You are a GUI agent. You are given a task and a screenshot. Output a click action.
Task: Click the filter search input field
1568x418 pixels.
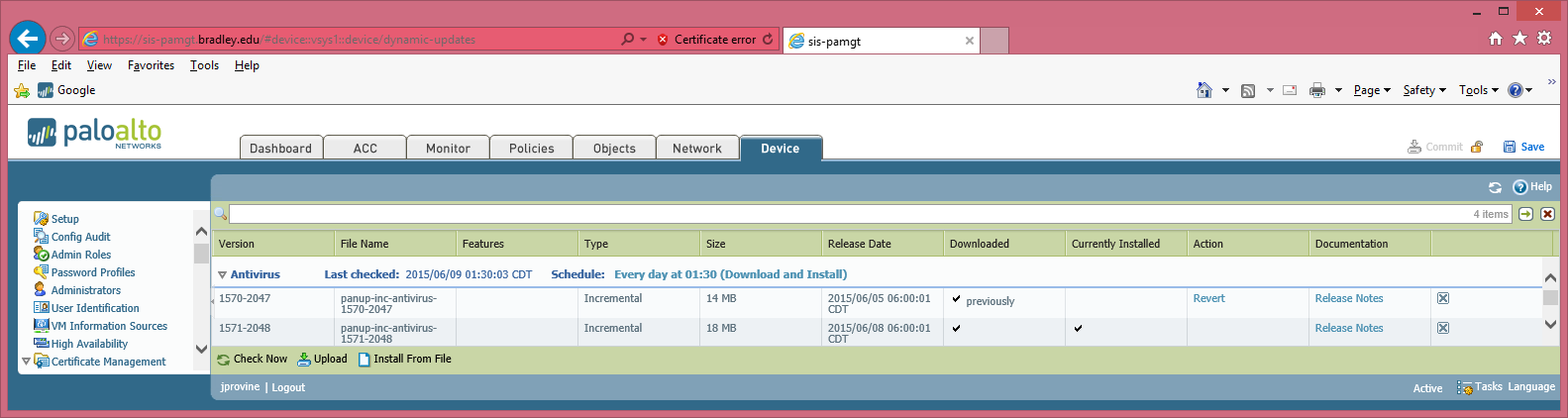(842, 214)
